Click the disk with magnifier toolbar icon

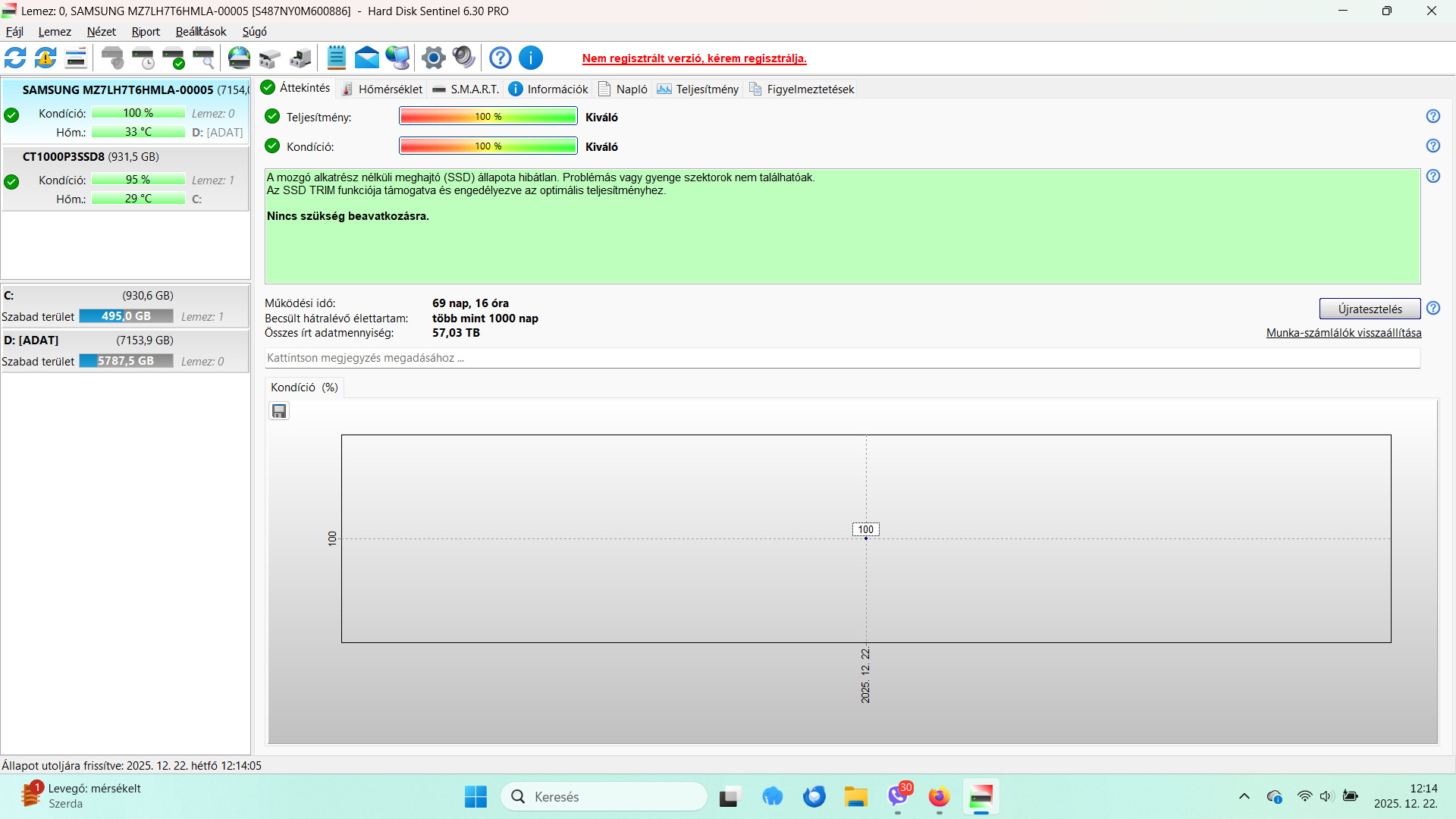click(x=203, y=58)
